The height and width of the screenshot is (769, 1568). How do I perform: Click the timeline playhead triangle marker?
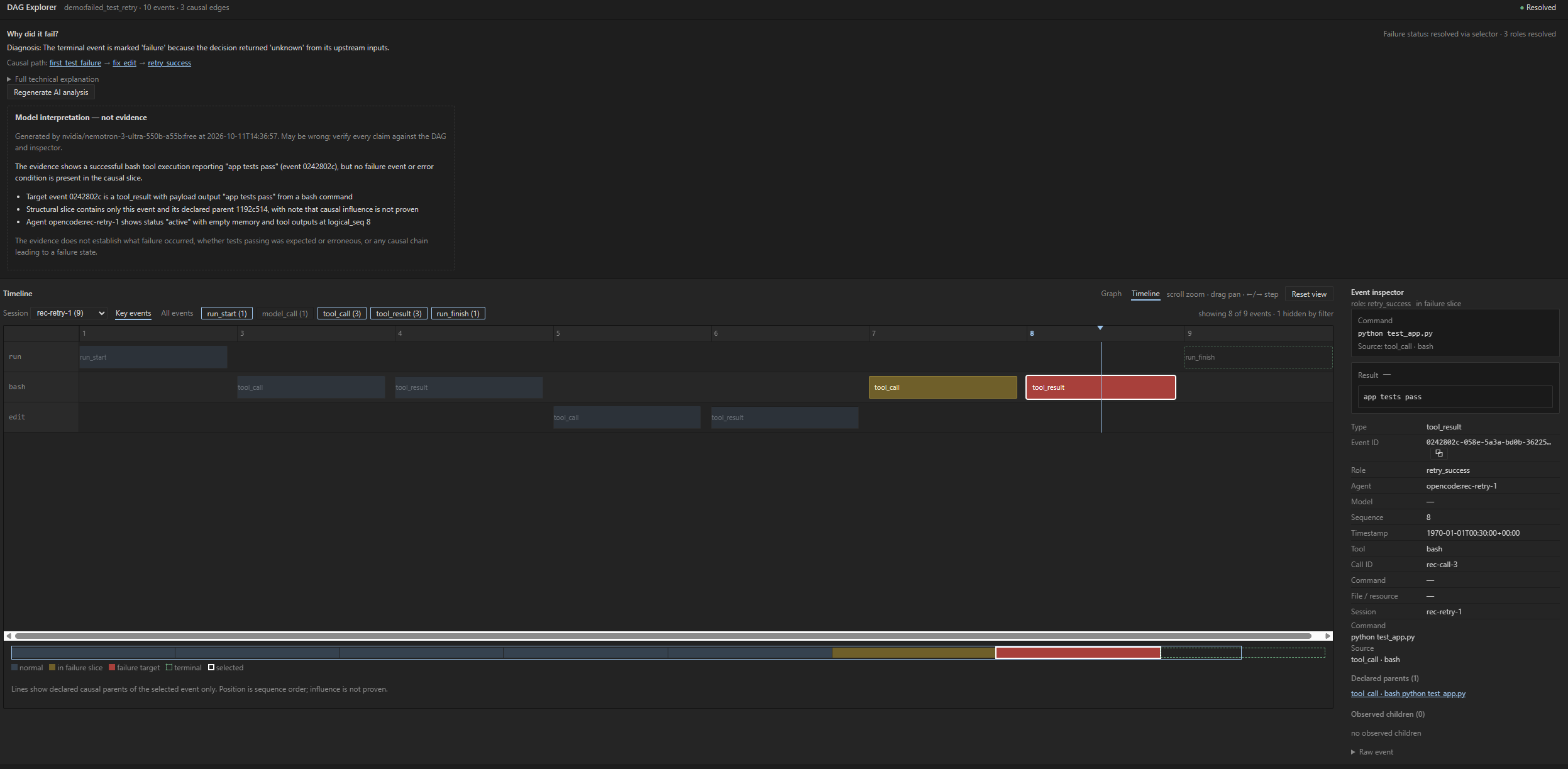(x=1100, y=328)
